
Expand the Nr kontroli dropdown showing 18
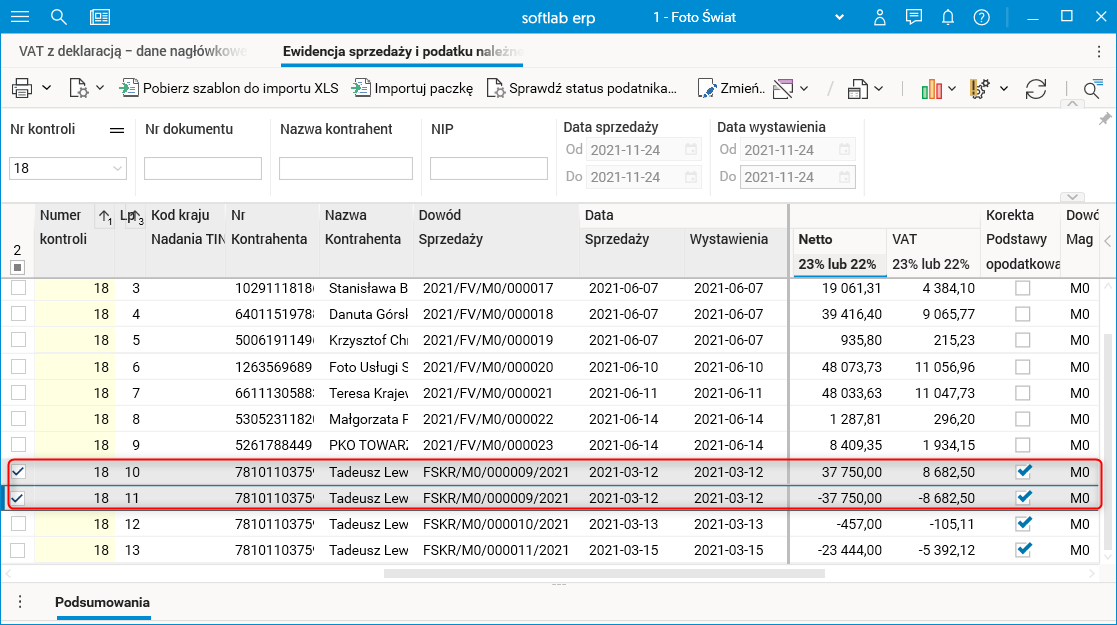[x=118, y=169]
